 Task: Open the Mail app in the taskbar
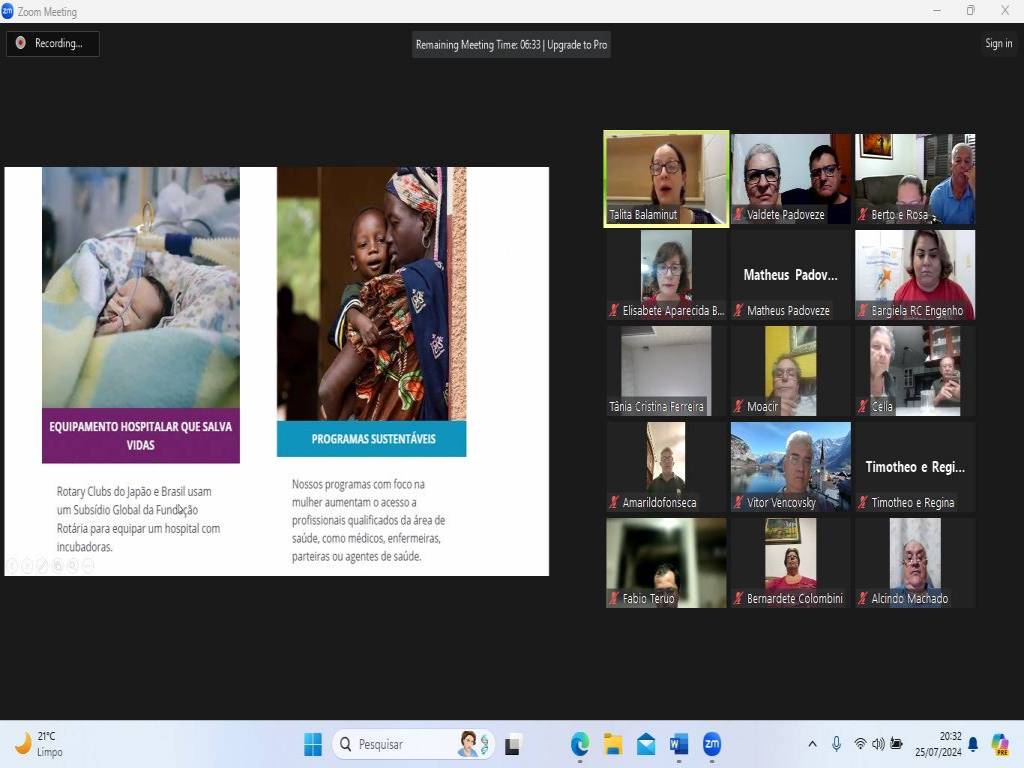pyautogui.click(x=646, y=744)
